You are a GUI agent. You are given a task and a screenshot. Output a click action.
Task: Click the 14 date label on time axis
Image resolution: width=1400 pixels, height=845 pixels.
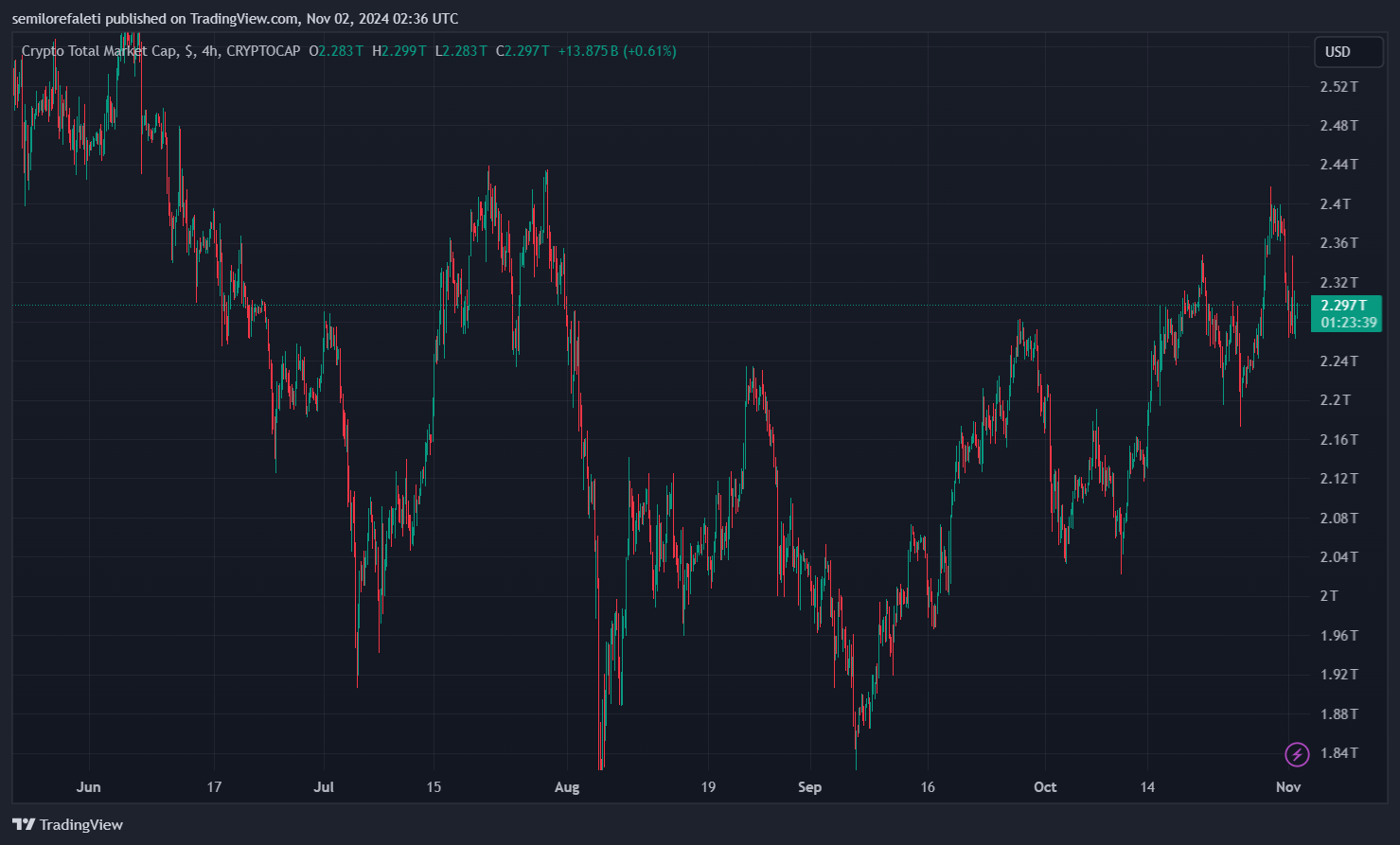pos(1147,787)
